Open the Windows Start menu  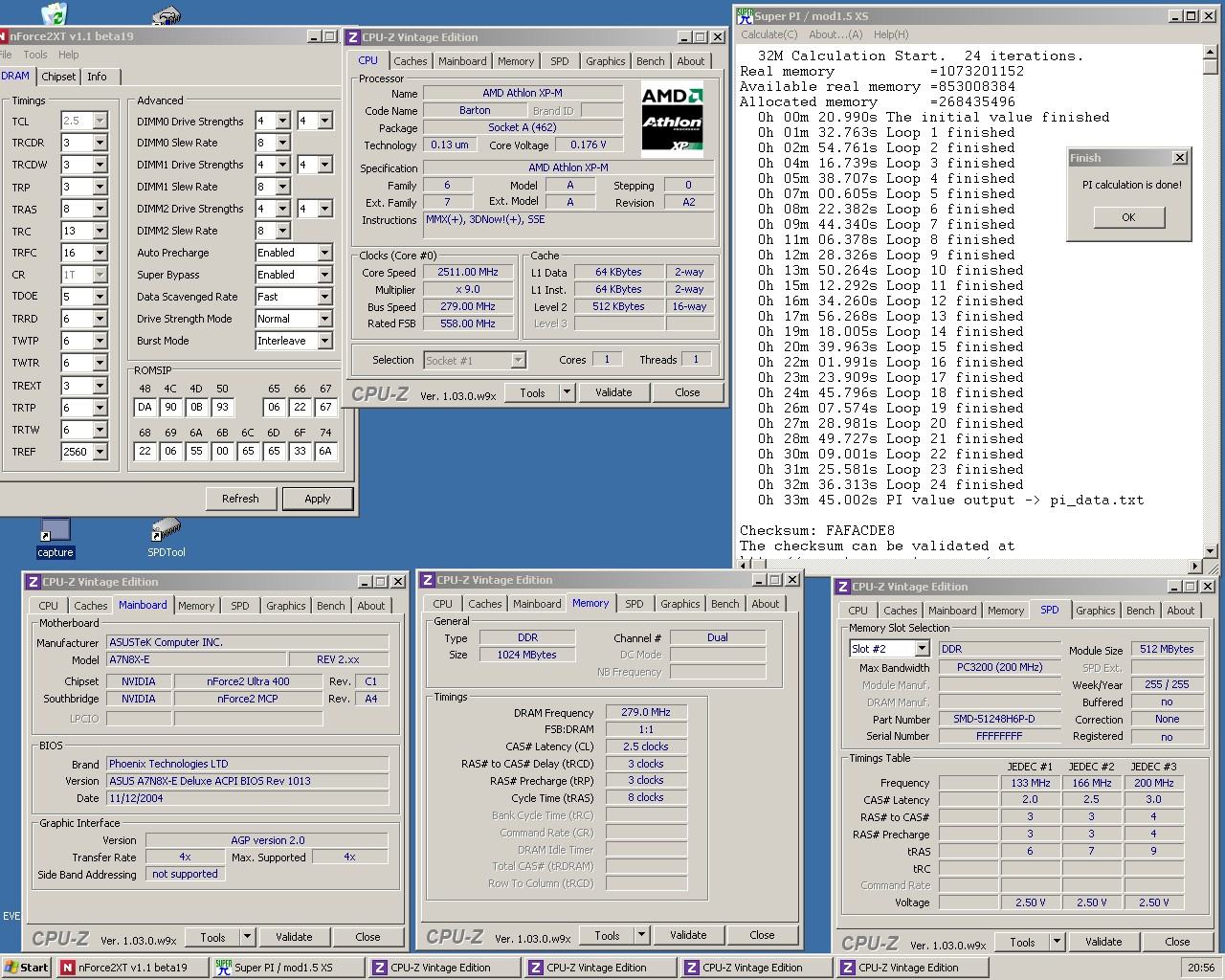coord(27,968)
